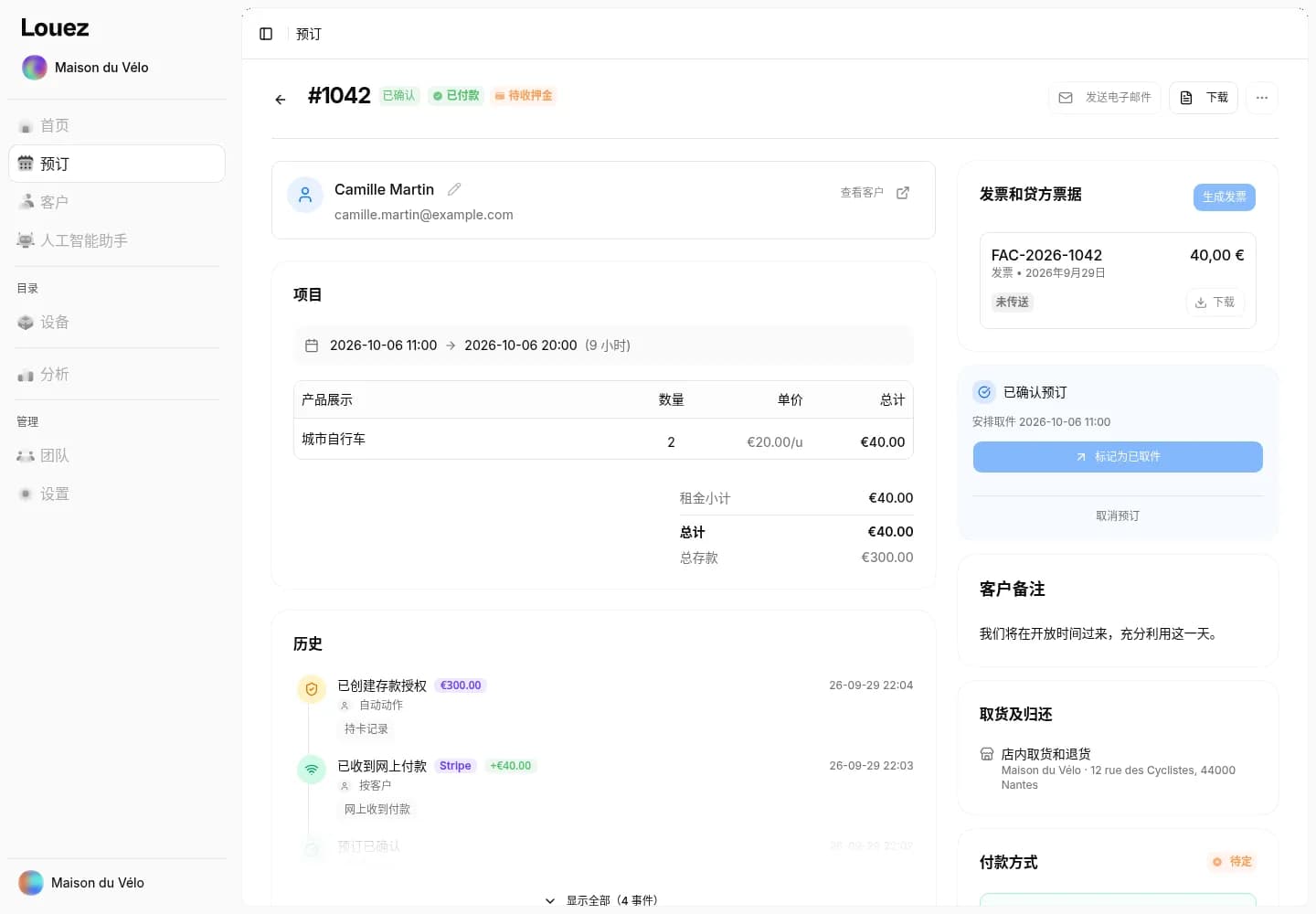Open the three-dots more options menu

1262,98
